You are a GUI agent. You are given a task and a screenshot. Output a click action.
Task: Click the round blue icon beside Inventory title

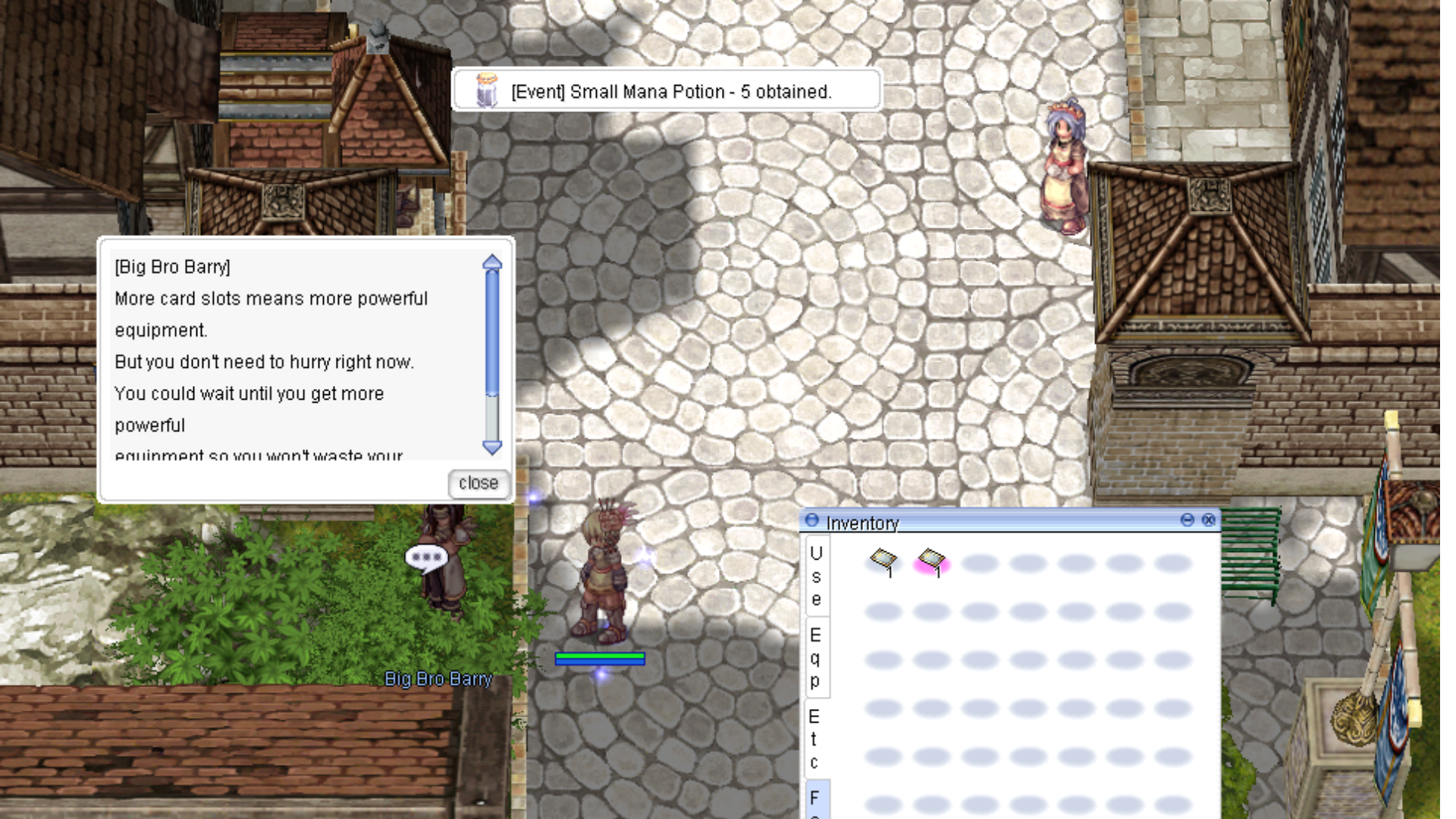812,520
